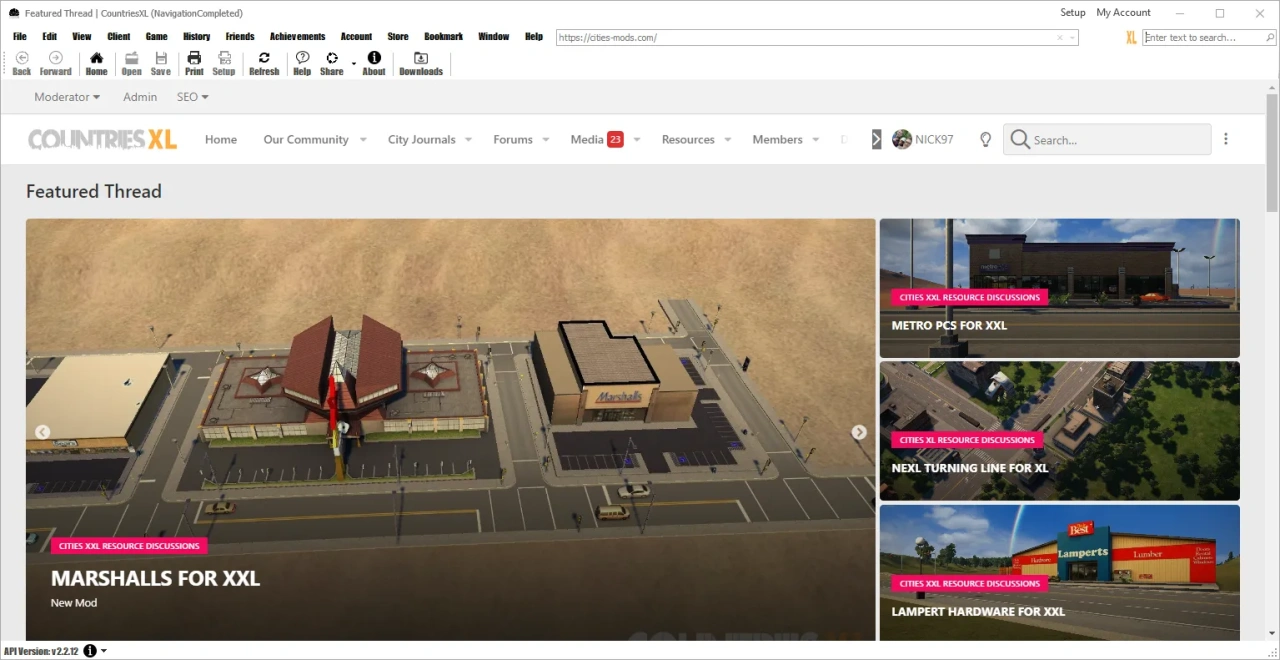1280x660 pixels.
Task: Click Setup in title bar
Action: (x=1073, y=13)
